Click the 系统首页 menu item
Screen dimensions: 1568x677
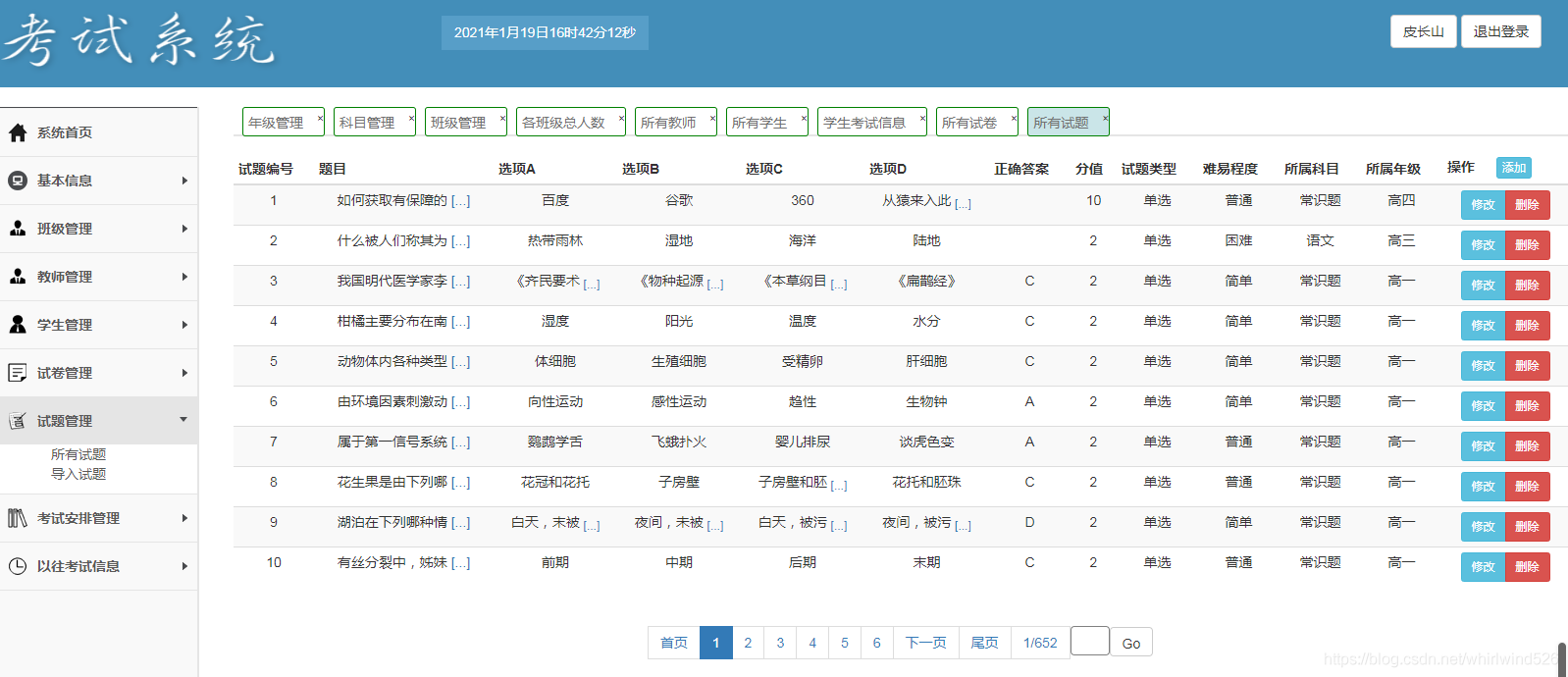tap(99, 132)
